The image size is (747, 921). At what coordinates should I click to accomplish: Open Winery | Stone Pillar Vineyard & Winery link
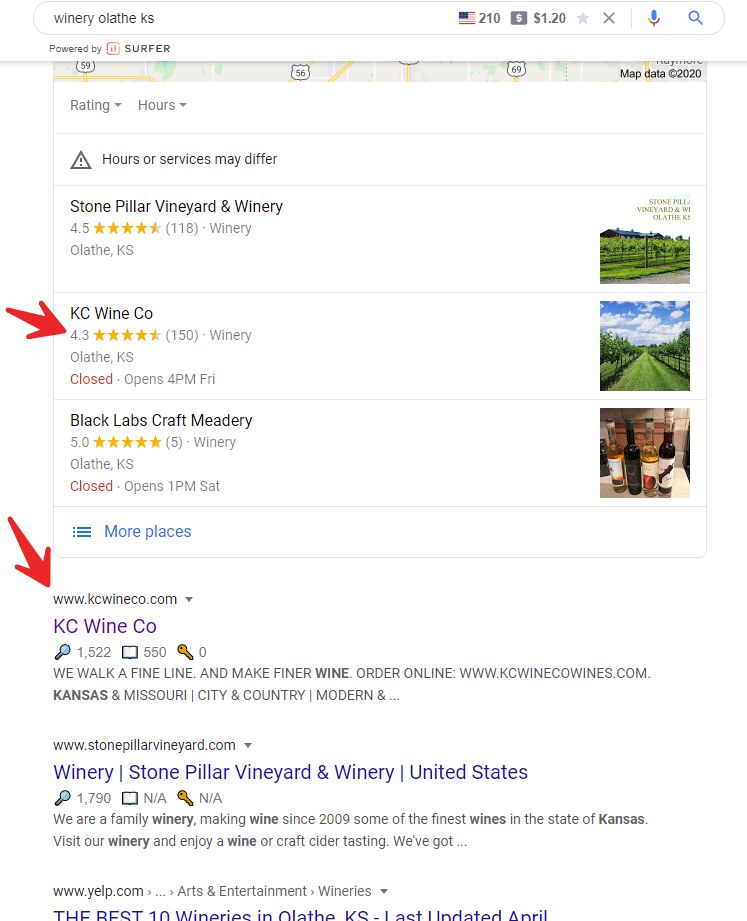point(291,772)
